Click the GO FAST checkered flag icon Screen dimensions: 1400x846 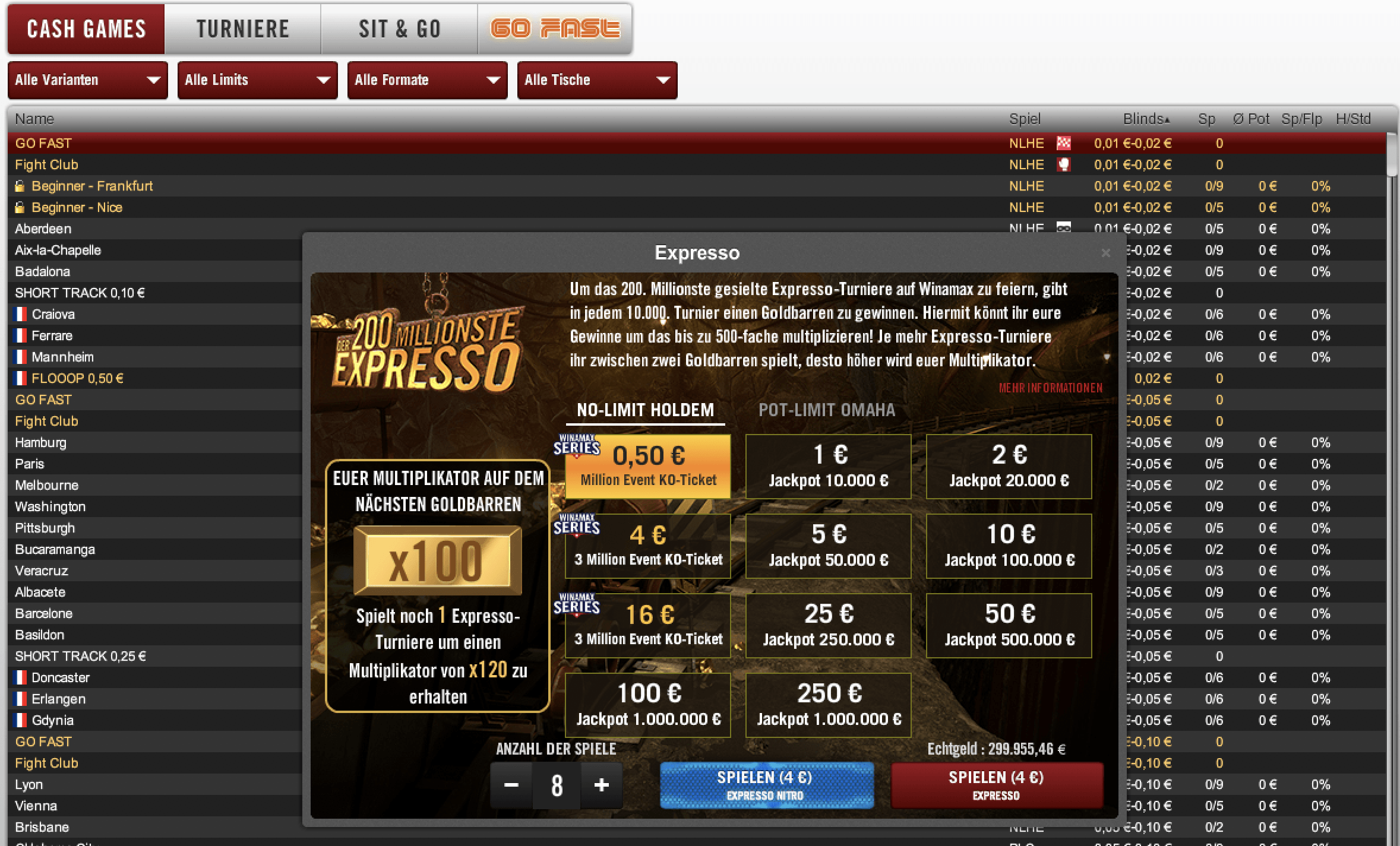point(1063,143)
